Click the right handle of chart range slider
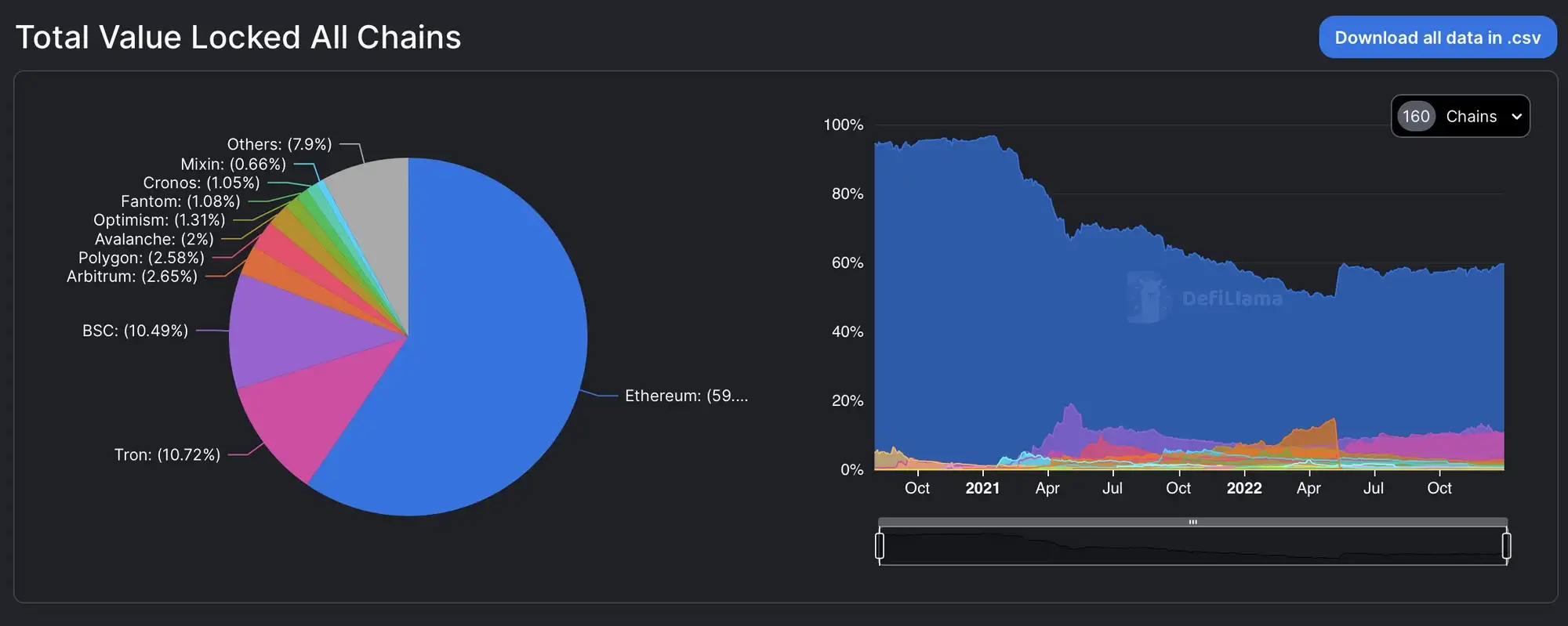1568x626 pixels. click(x=1506, y=545)
